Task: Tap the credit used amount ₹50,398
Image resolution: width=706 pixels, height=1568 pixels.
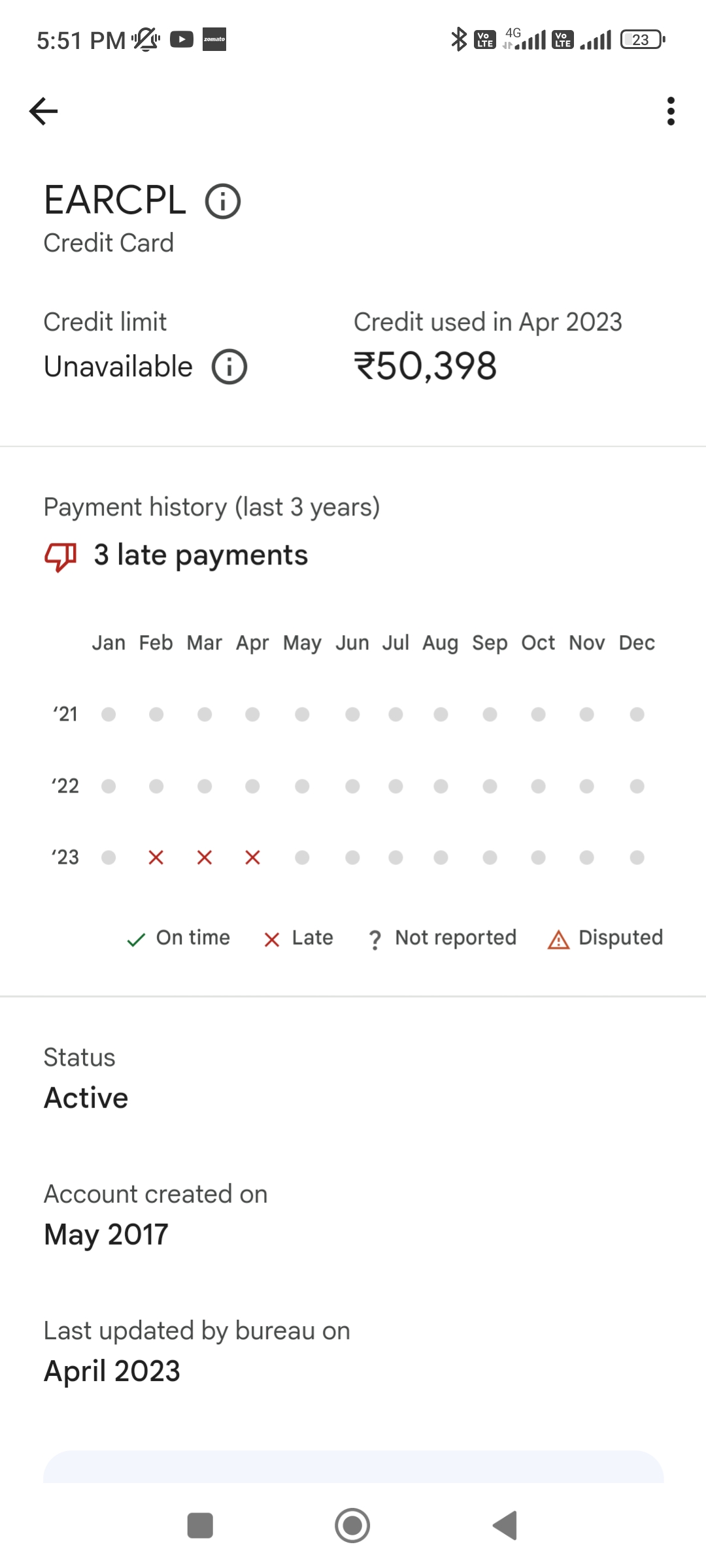Action: pyautogui.click(x=426, y=366)
